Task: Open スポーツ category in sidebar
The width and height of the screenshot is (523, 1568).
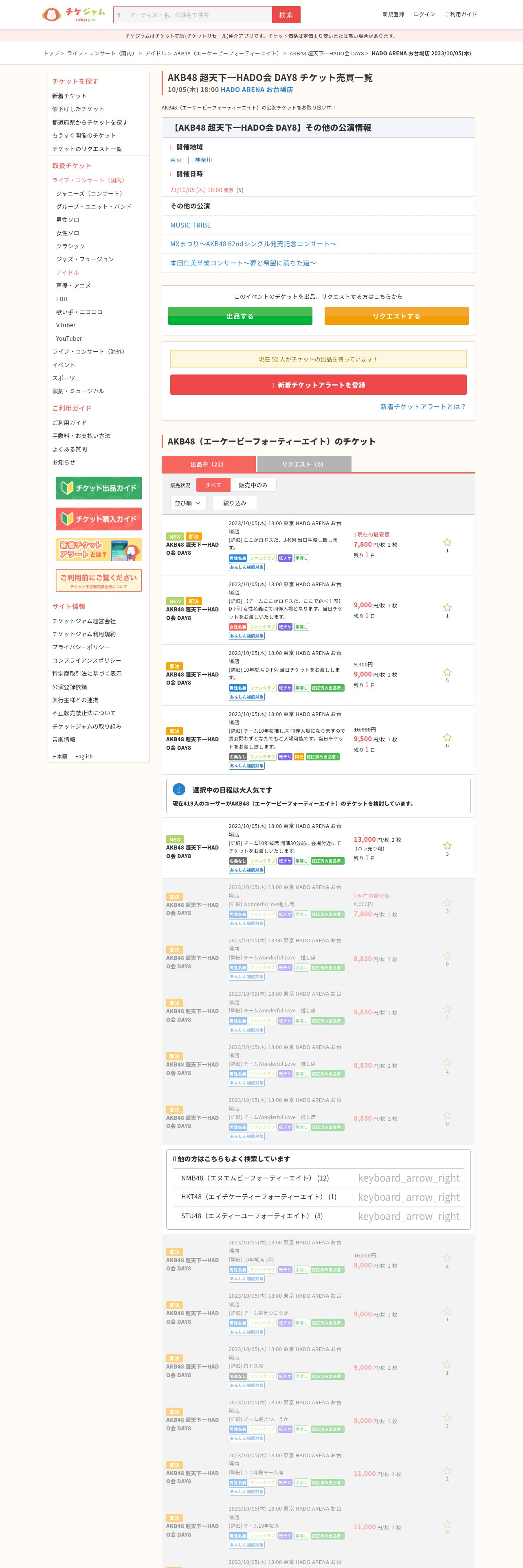Action: pos(63,378)
